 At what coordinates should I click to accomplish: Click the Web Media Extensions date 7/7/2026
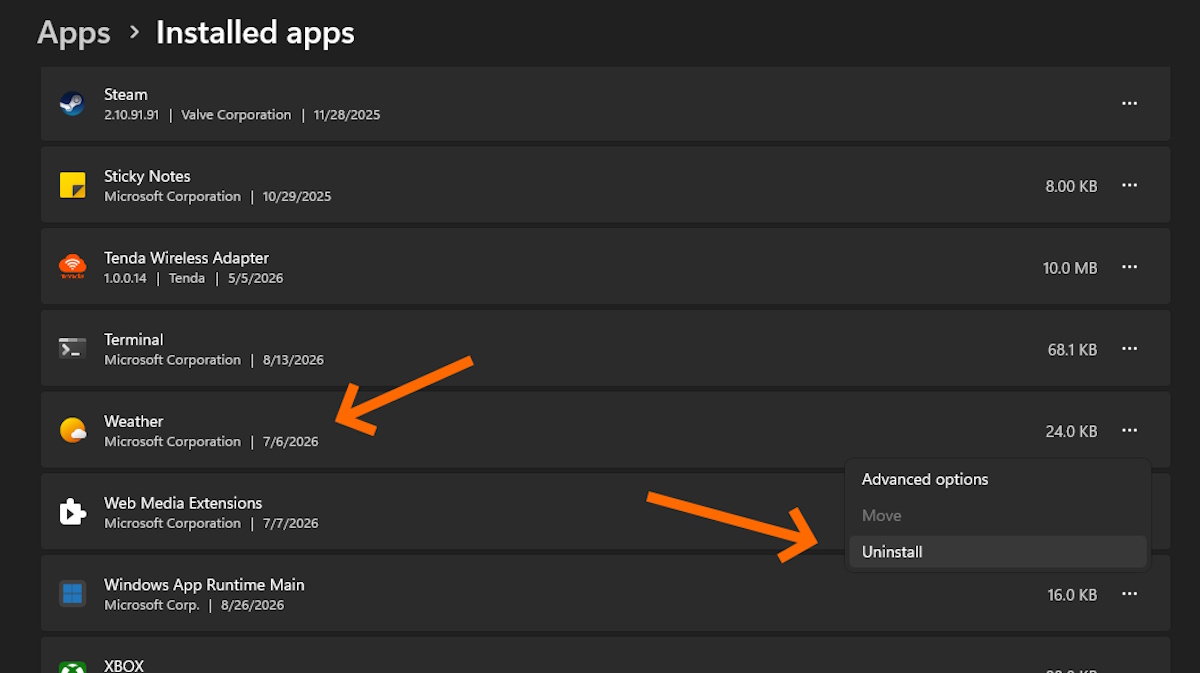(x=291, y=524)
